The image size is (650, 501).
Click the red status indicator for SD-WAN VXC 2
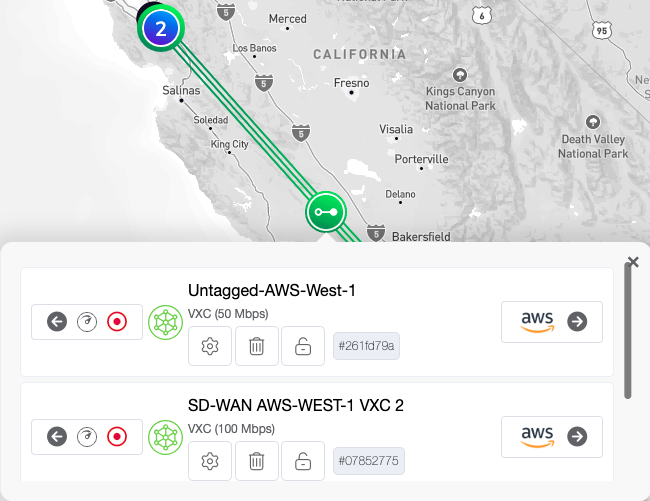[x=117, y=437]
